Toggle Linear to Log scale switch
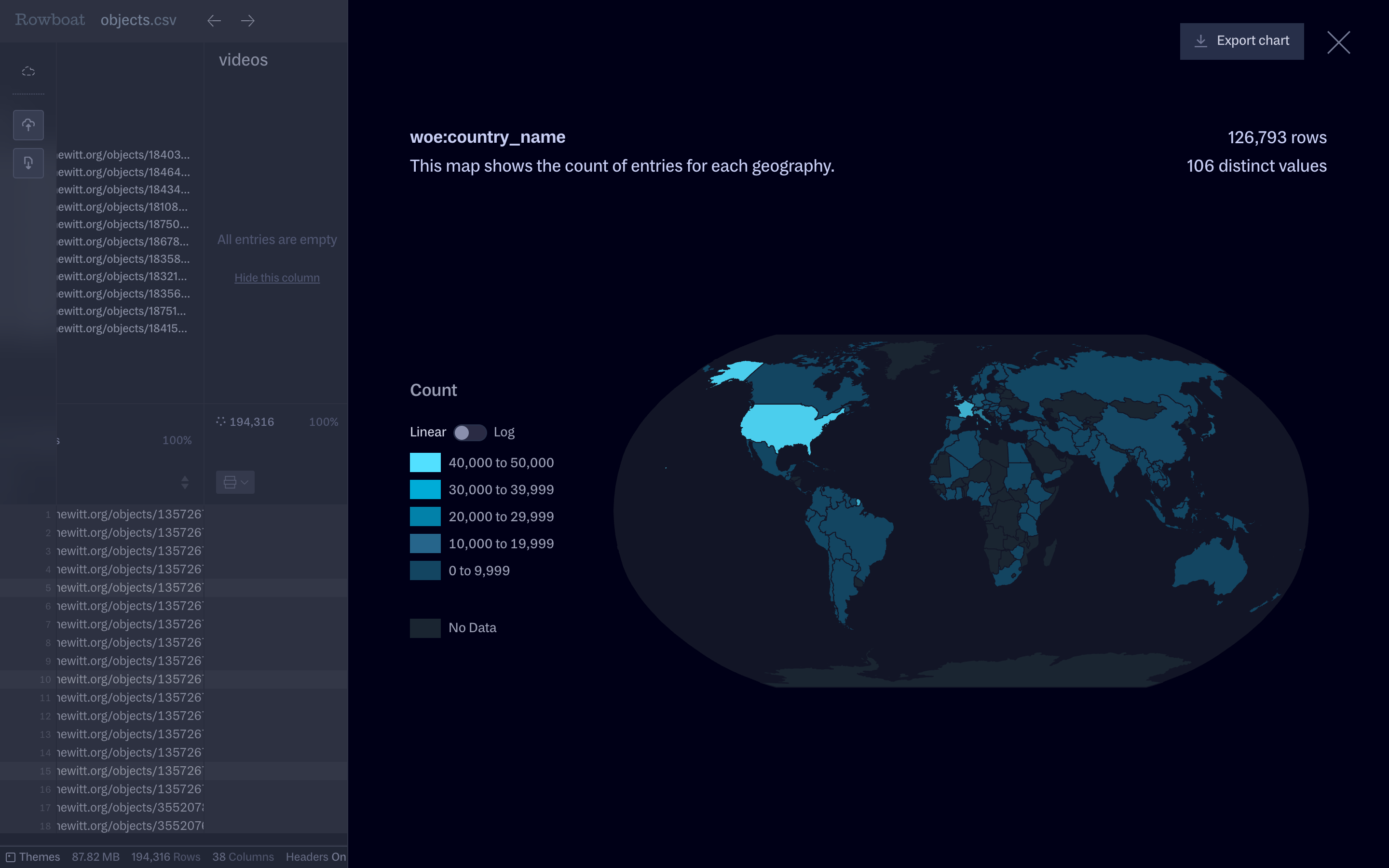The width and height of the screenshot is (1389, 868). pyautogui.click(x=469, y=432)
